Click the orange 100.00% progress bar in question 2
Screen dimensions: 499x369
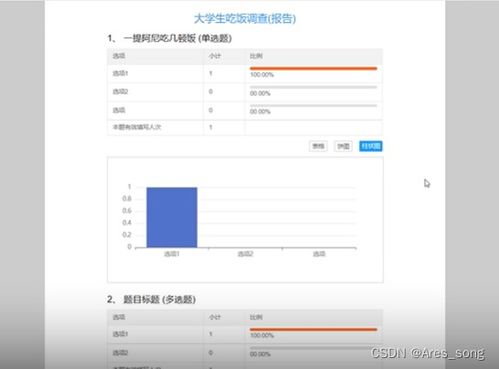(313, 330)
